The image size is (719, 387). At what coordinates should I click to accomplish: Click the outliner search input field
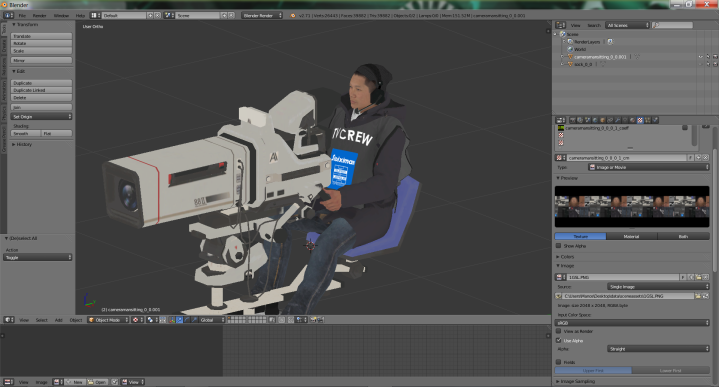point(672,25)
